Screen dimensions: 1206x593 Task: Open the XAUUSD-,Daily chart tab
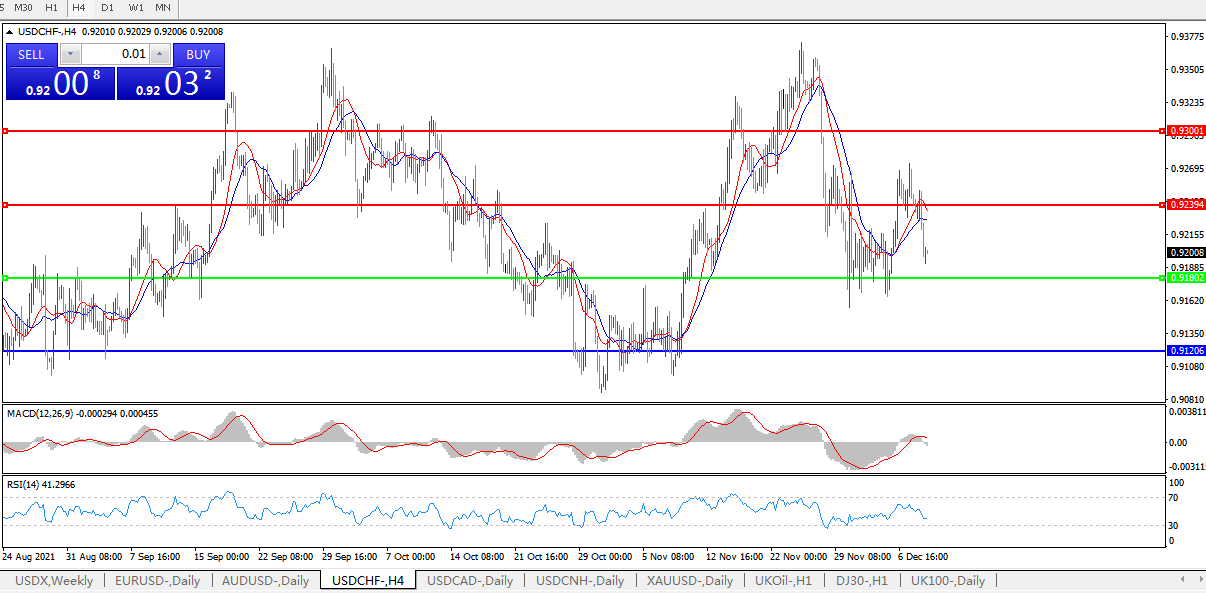coord(689,581)
